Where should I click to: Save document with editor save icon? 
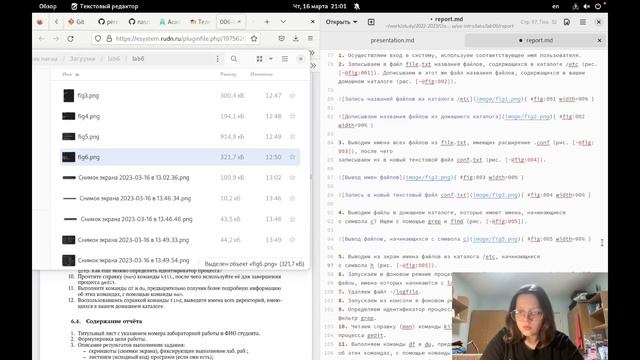click(x=567, y=22)
